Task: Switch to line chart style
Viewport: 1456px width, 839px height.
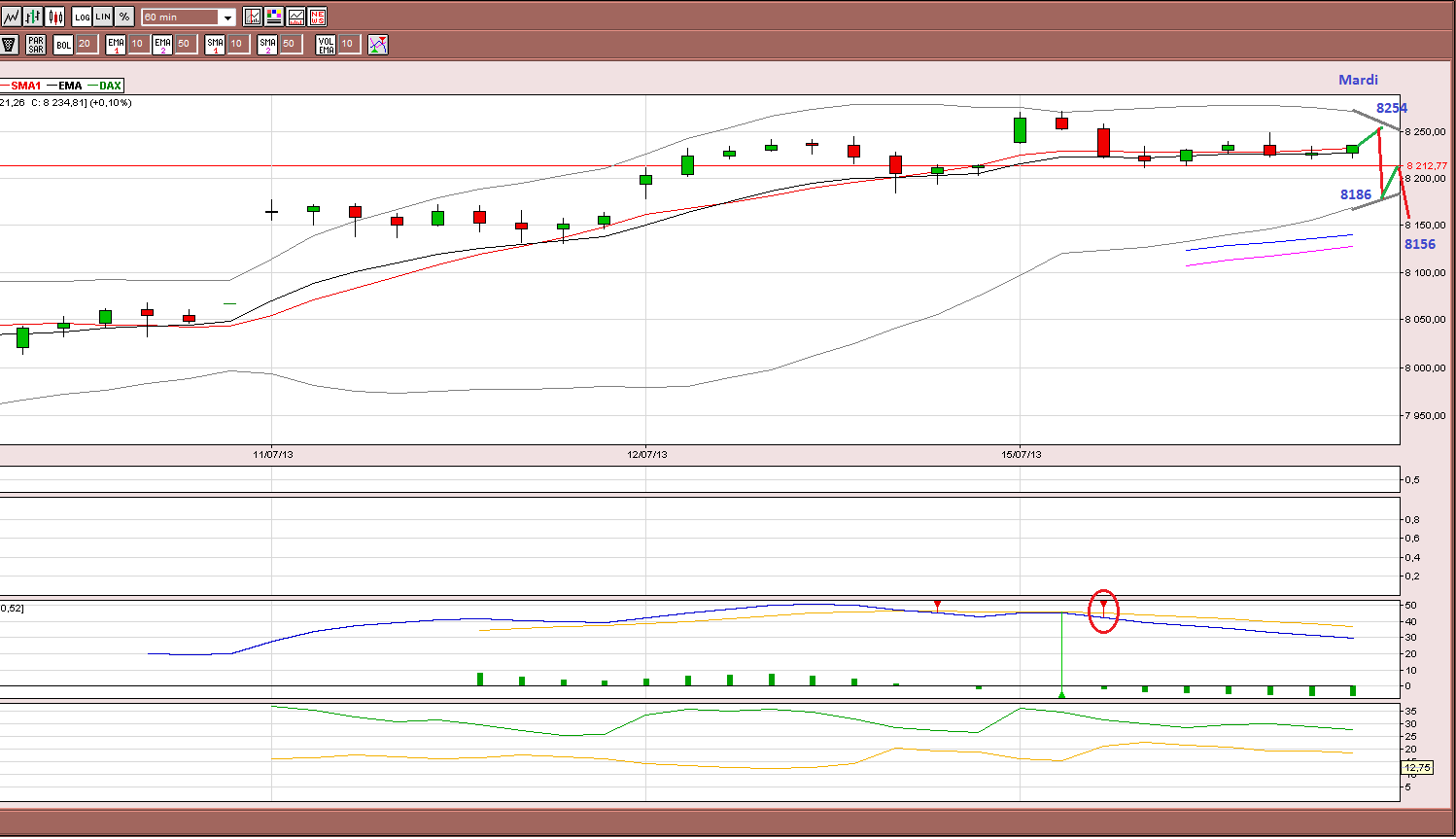Action: tap(11, 17)
